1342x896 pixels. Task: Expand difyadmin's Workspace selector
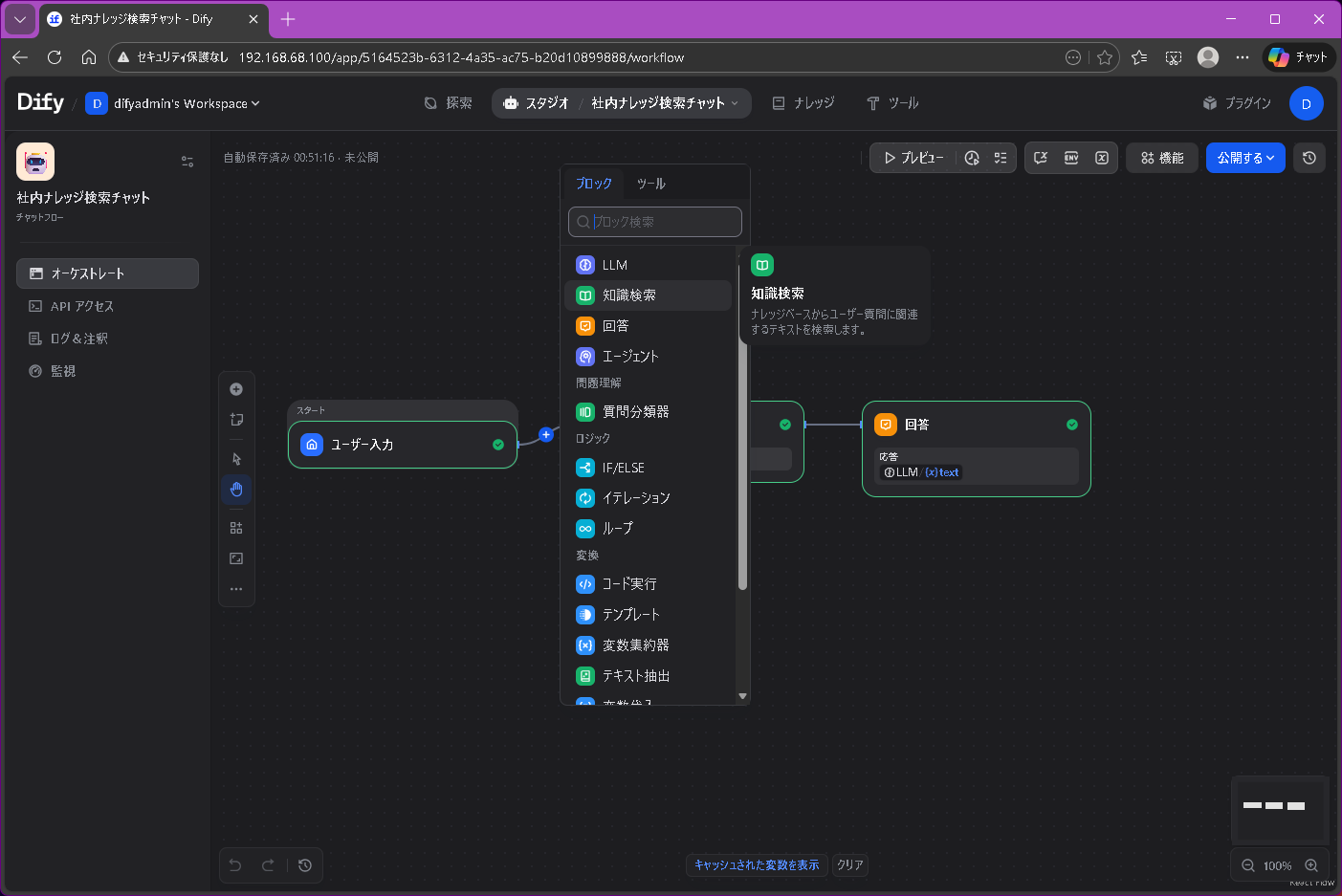click(x=173, y=103)
